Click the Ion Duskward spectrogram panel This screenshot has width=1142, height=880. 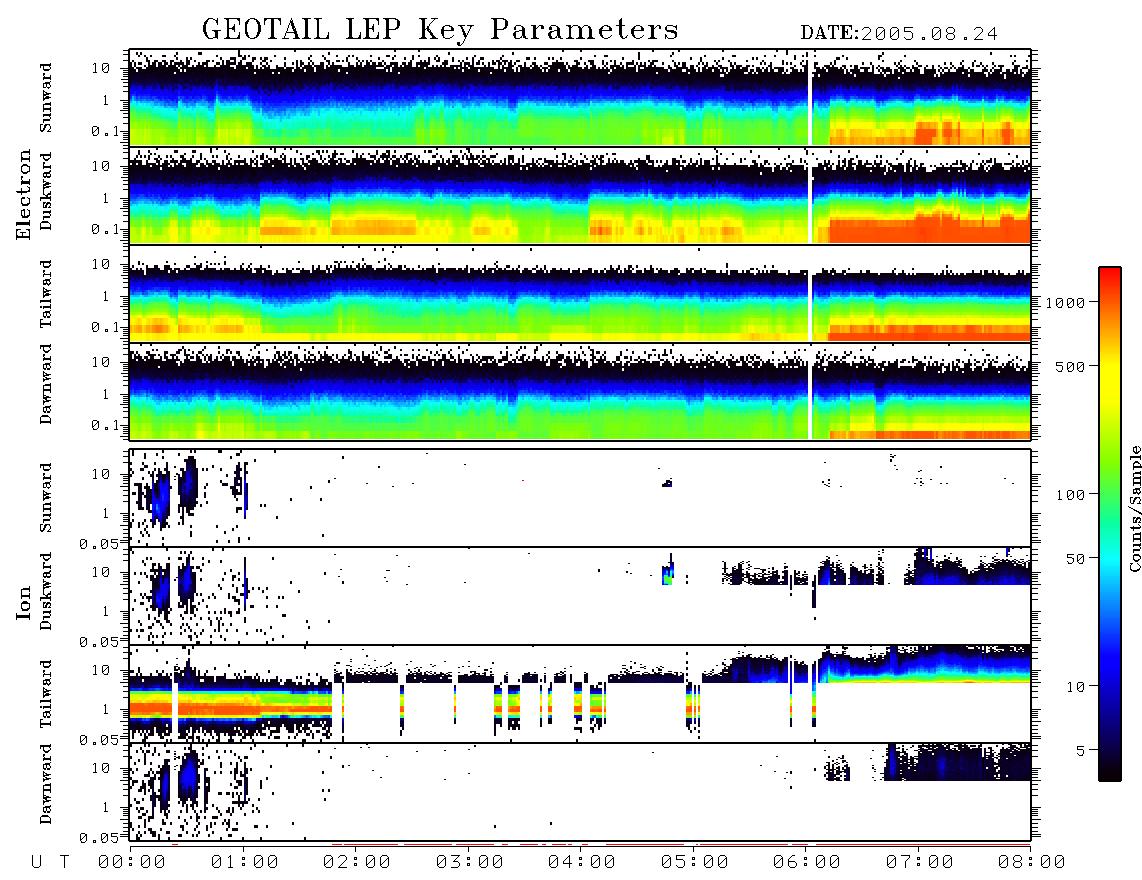point(580,596)
